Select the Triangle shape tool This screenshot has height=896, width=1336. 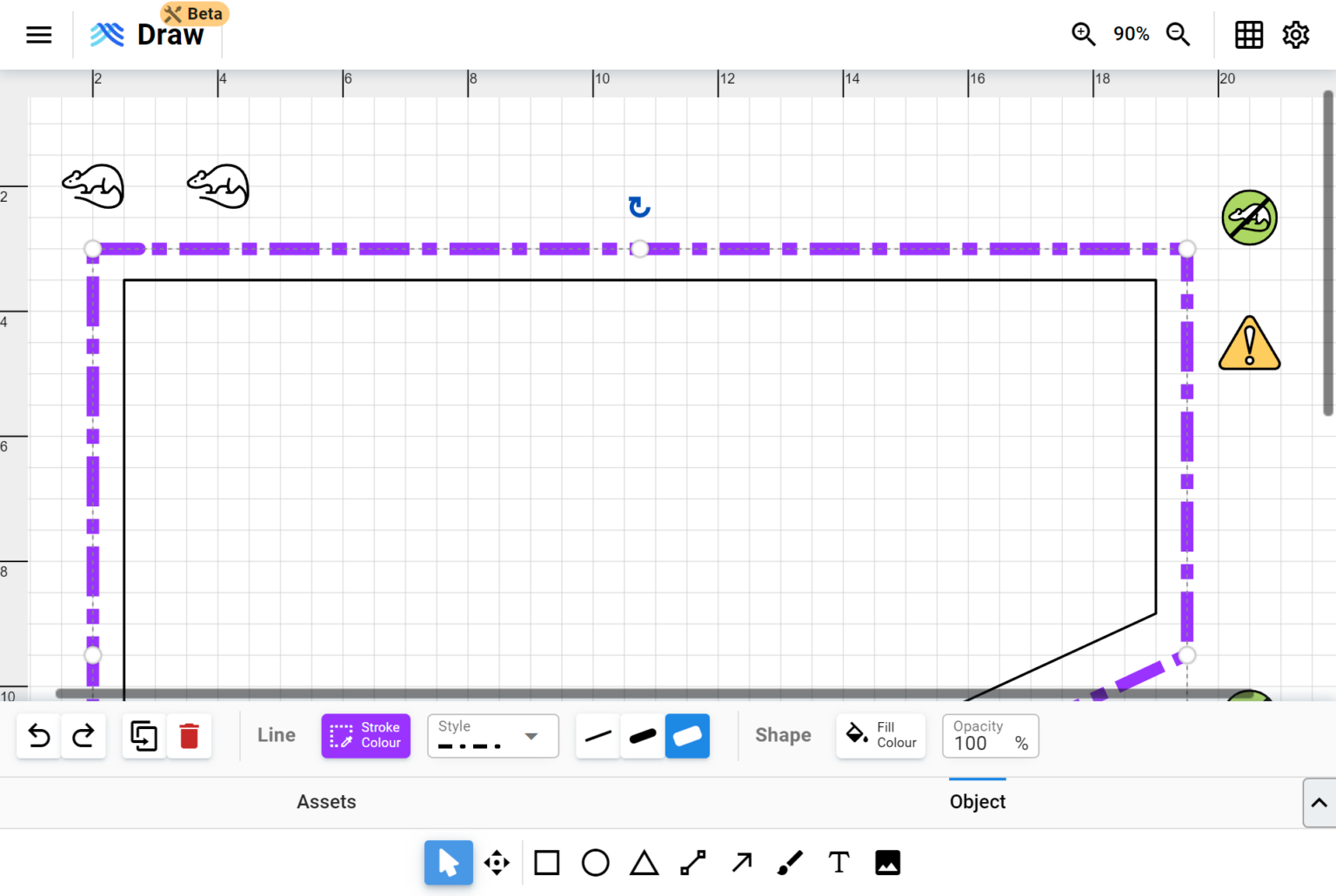click(644, 862)
